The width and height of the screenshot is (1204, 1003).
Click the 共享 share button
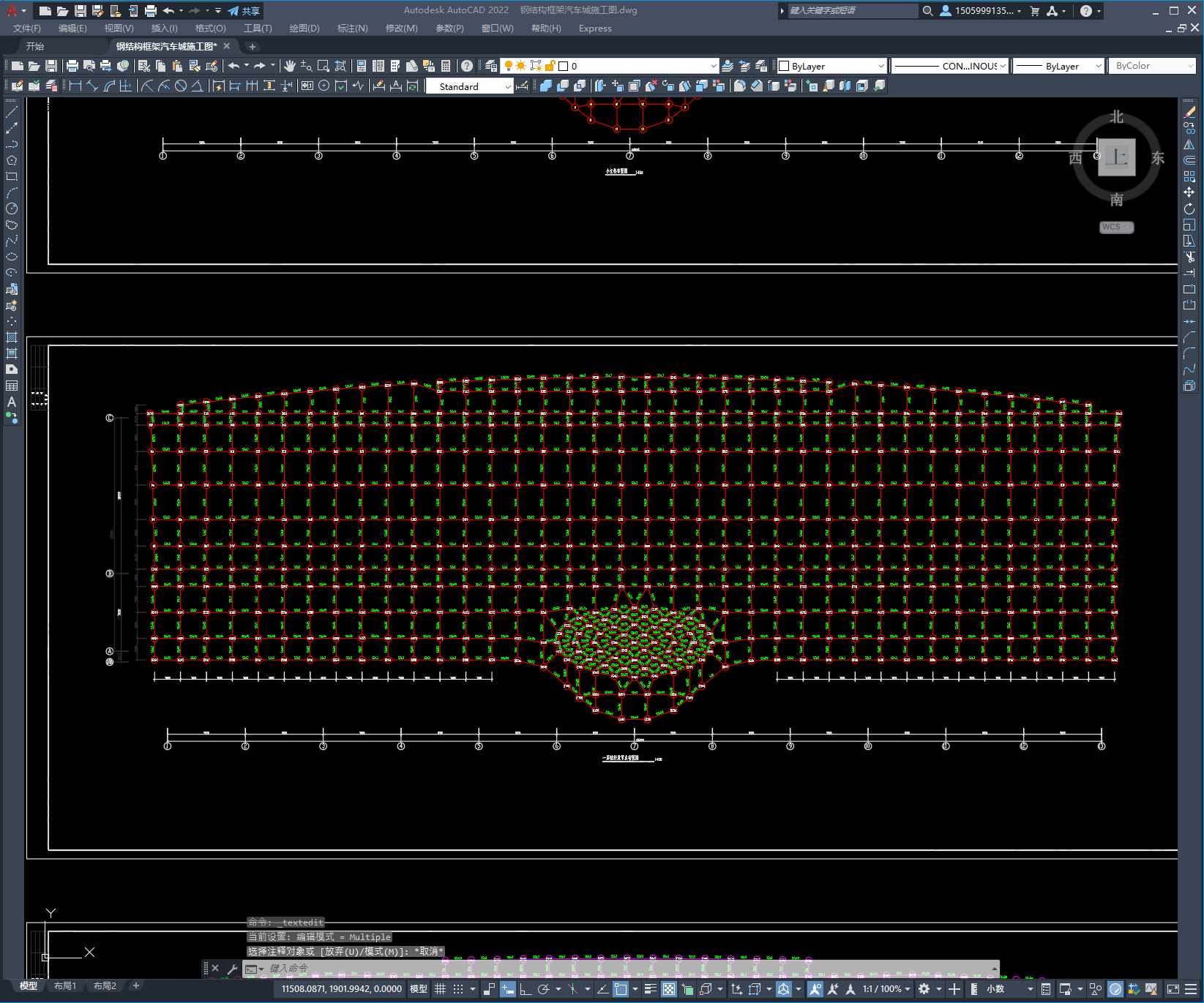(x=244, y=11)
